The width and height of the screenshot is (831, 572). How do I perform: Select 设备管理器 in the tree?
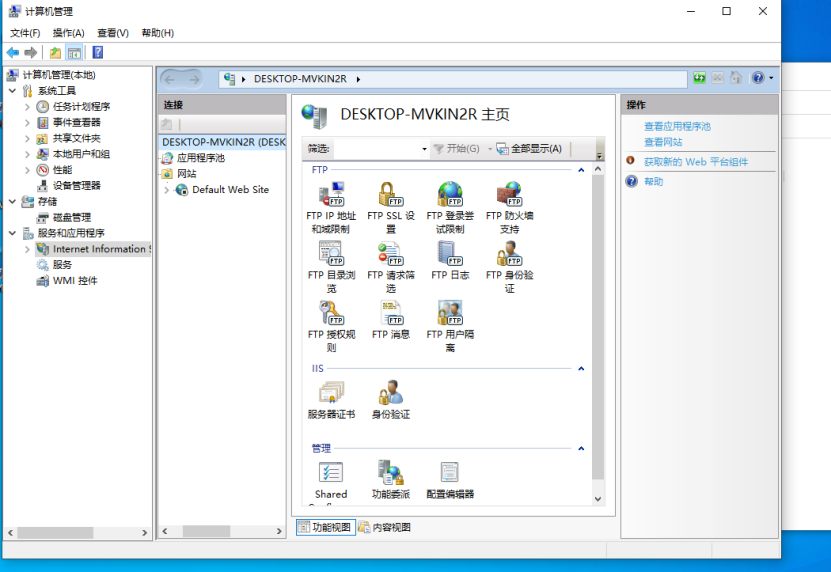76,186
